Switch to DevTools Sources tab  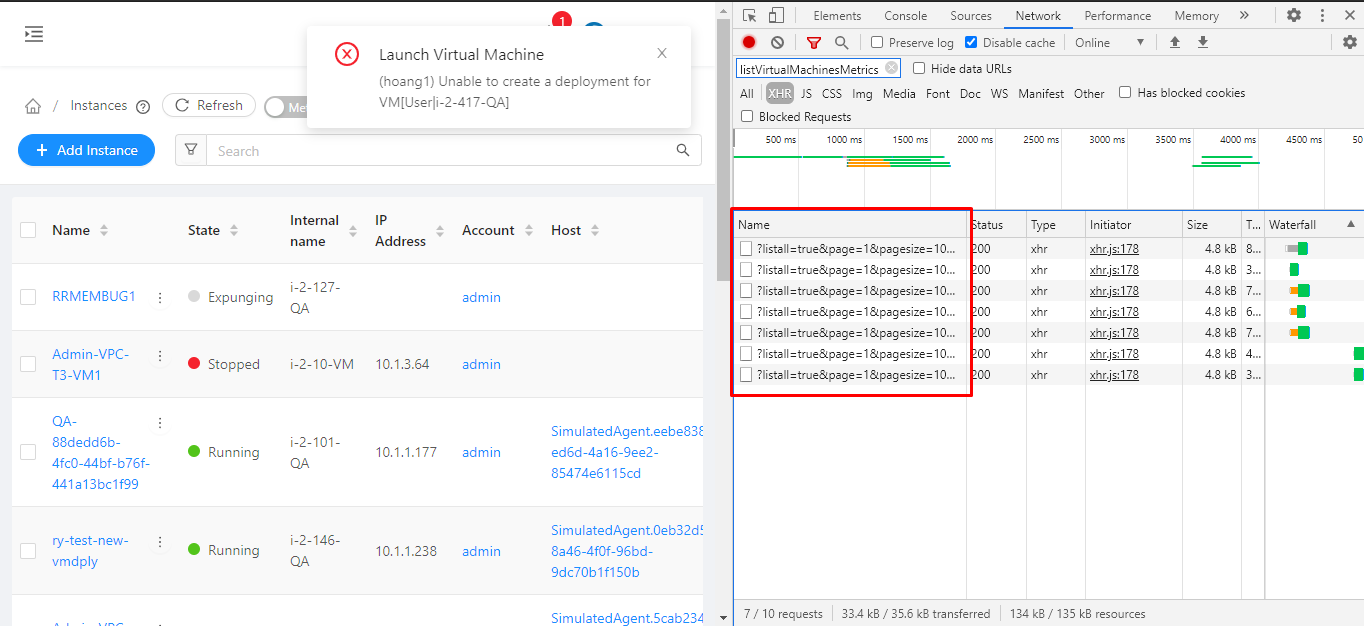coord(971,16)
